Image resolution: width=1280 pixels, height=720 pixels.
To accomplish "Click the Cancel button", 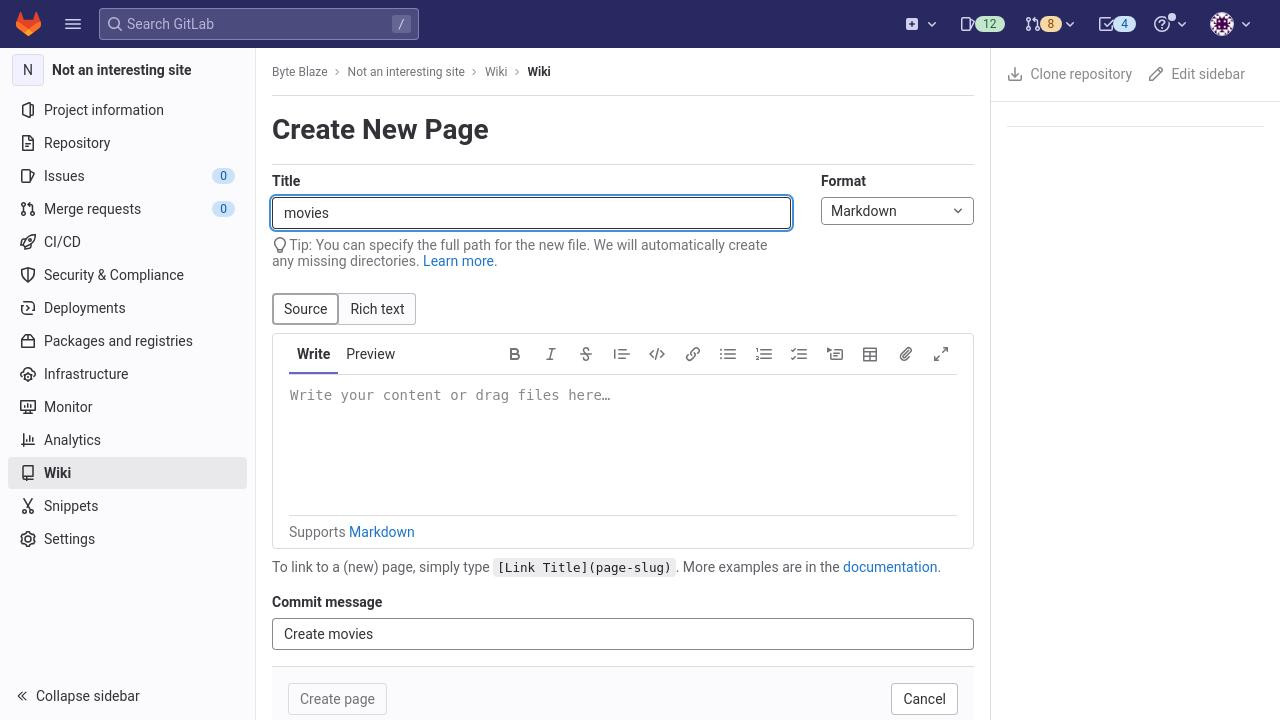I will [x=924, y=699].
